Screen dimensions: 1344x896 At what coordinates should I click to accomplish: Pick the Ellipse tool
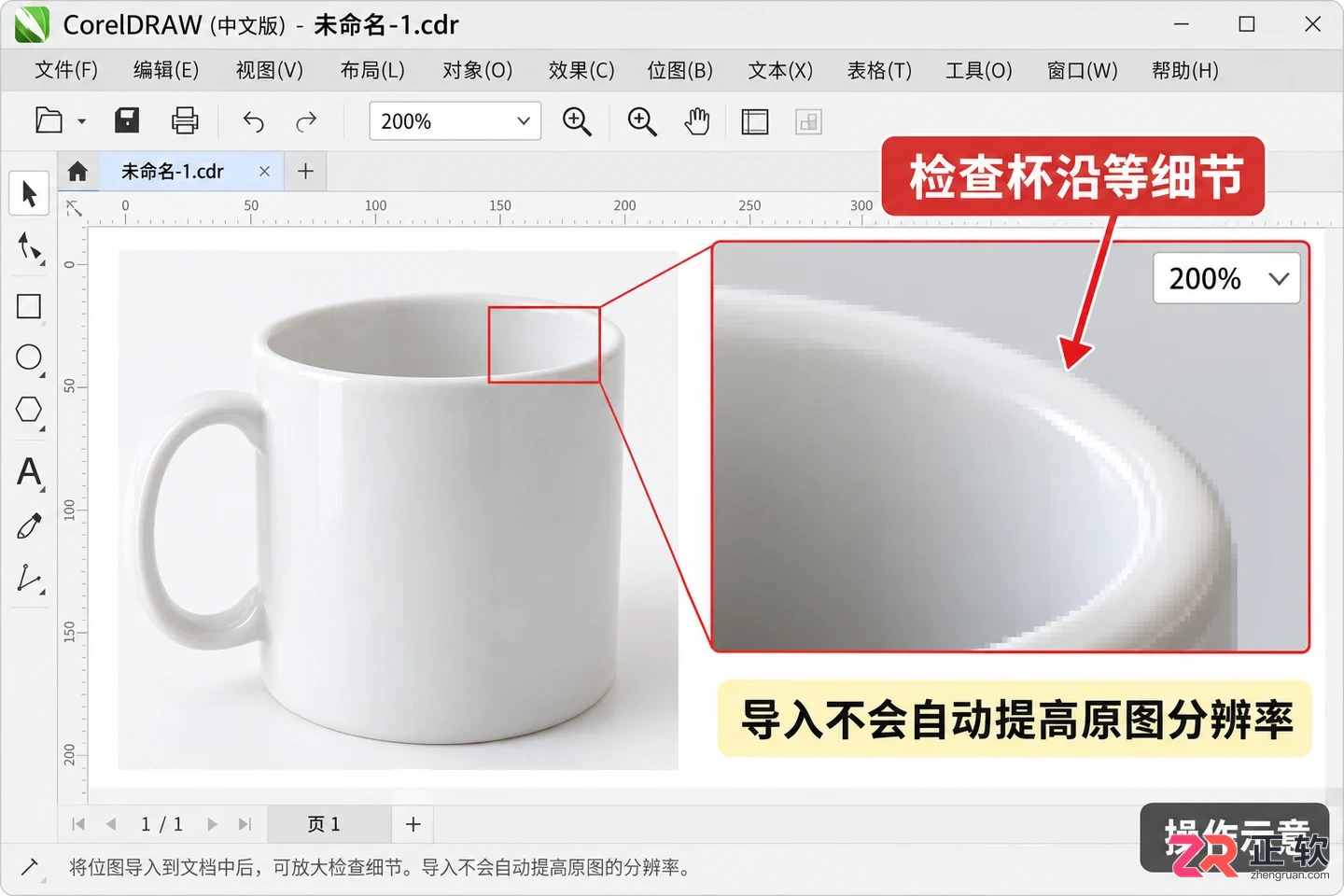pyautogui.click(x=29, y=357)
